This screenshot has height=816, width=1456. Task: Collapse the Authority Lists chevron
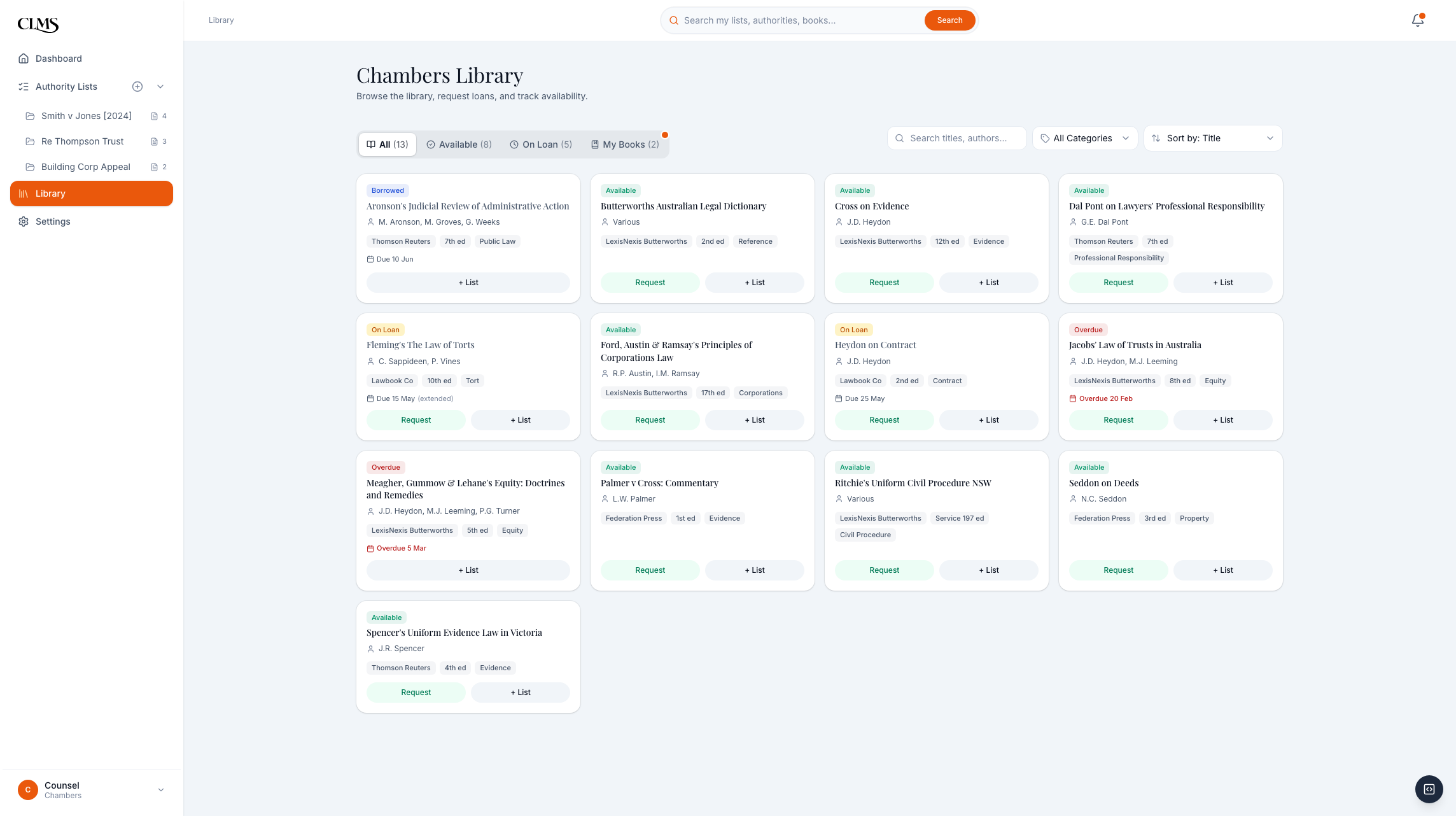pyautogui.click(x=160, y=87)
